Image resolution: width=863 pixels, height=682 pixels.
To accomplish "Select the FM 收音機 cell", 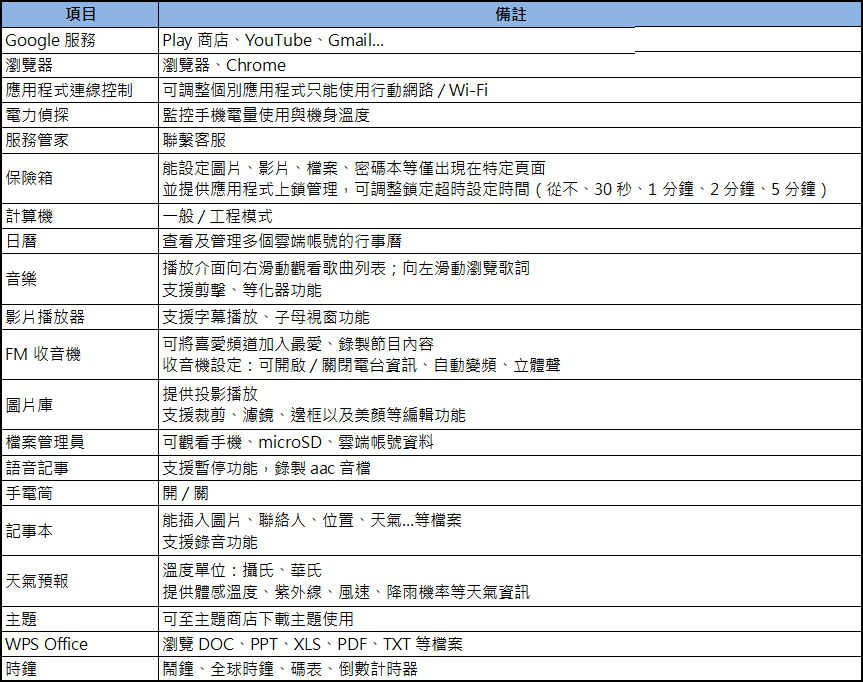I will click(x=80, y=354).
